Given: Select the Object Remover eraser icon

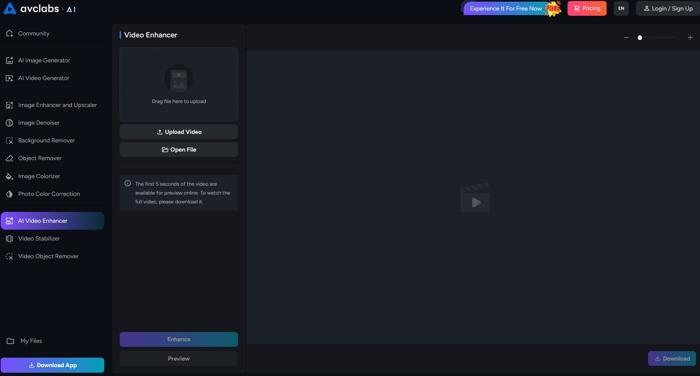Looking at the screenshot, I should (x=9, y=158).
